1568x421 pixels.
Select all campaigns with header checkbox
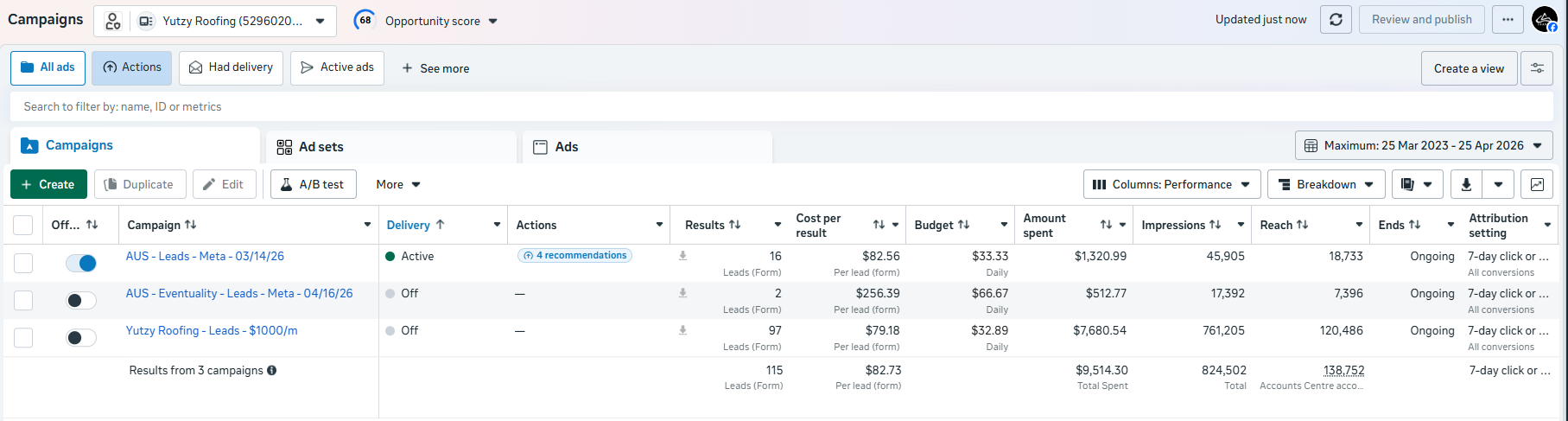pyautogui.click(x=23, y=225)
